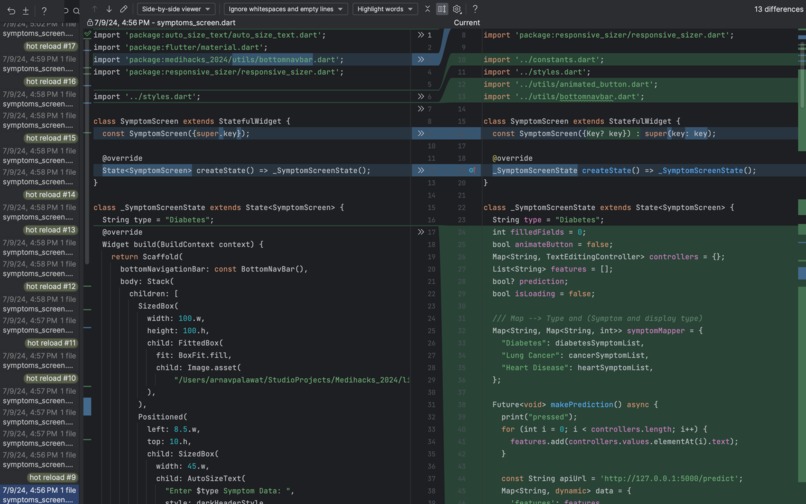806x504 pixels.
Task: Click the 'left: 8.5.w,' line
Action: click(174, 430)
